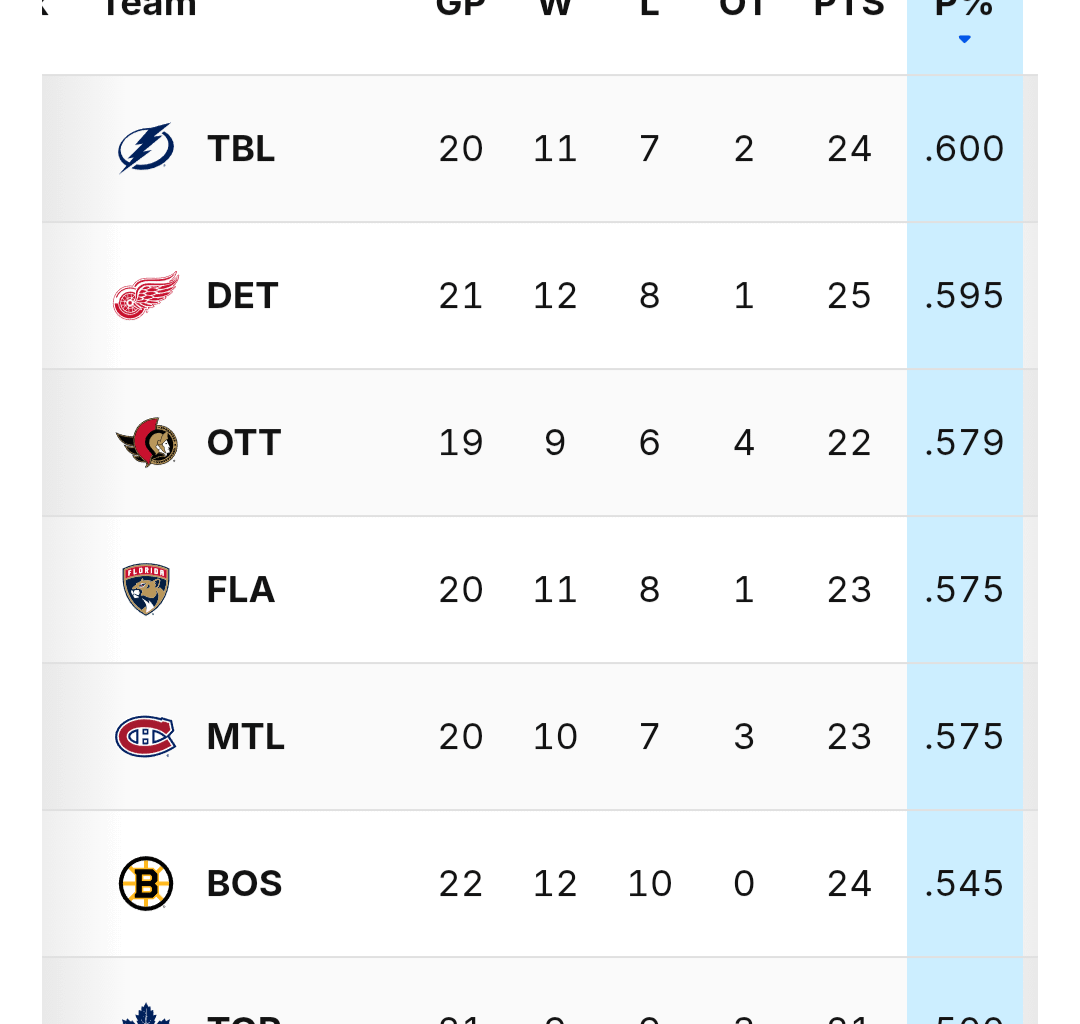Sort table by W column header
This screenshot has height=1024, width=1080.
(555, 8)
